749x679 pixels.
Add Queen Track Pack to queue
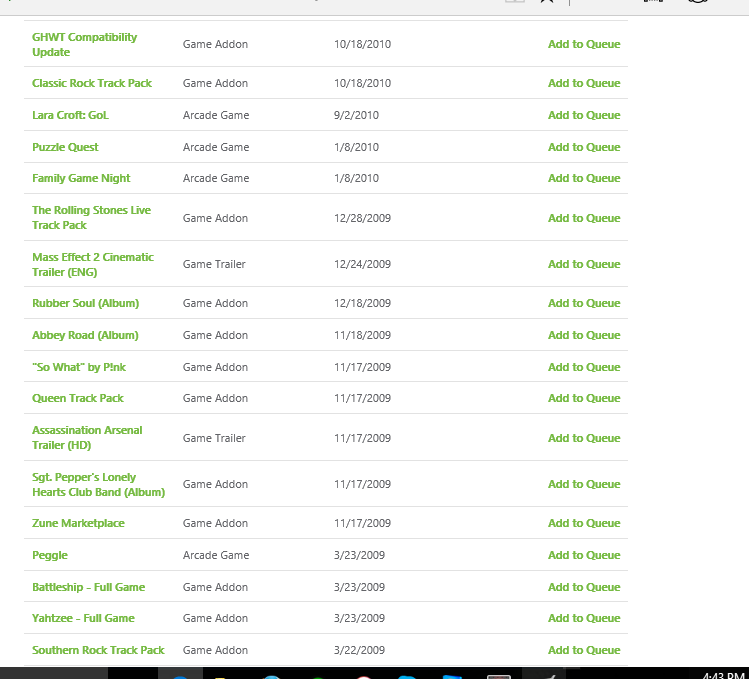tap(584, 399)
